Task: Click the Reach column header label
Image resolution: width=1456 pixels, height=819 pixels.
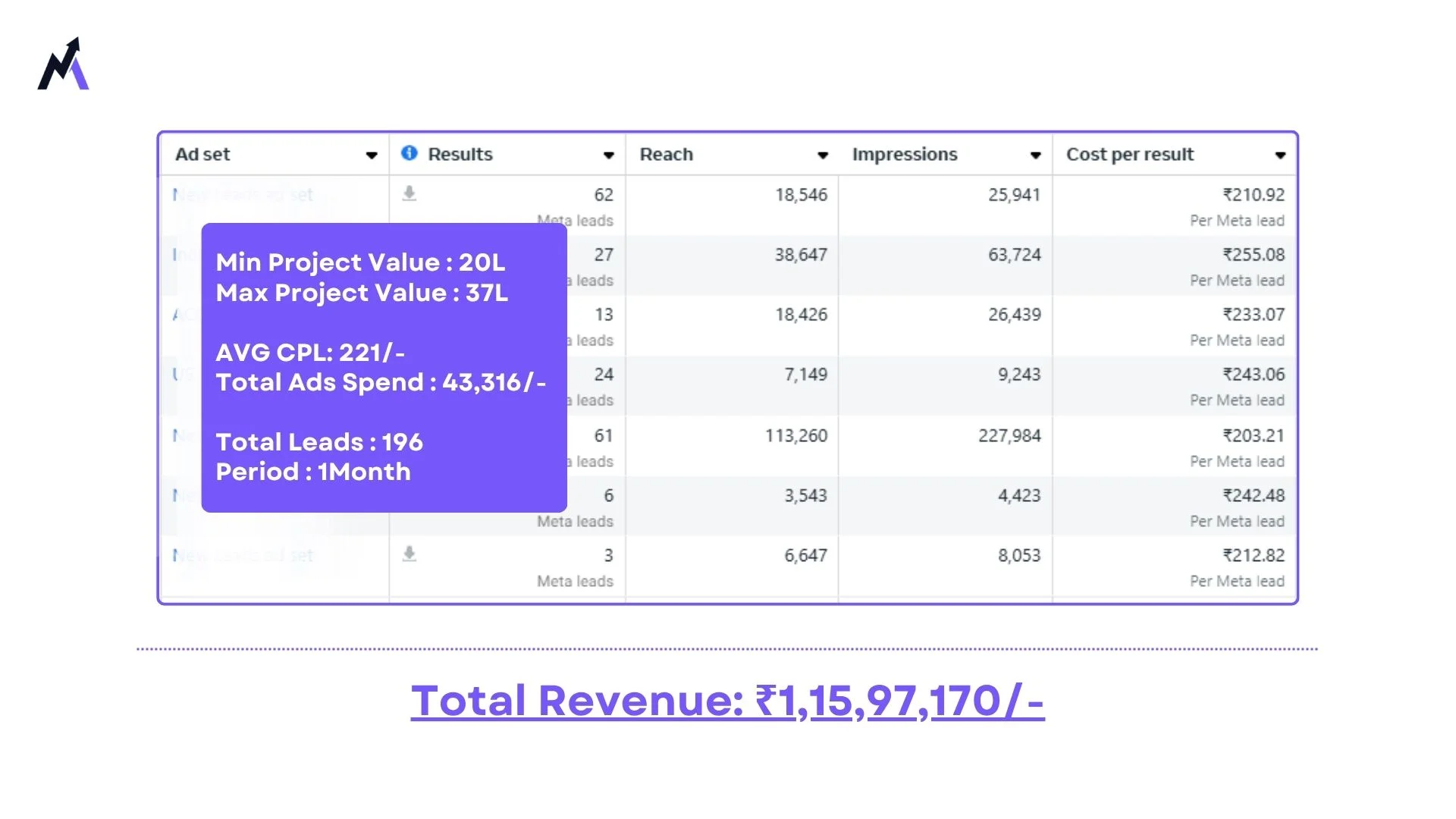Action: (x=667, y=155)
